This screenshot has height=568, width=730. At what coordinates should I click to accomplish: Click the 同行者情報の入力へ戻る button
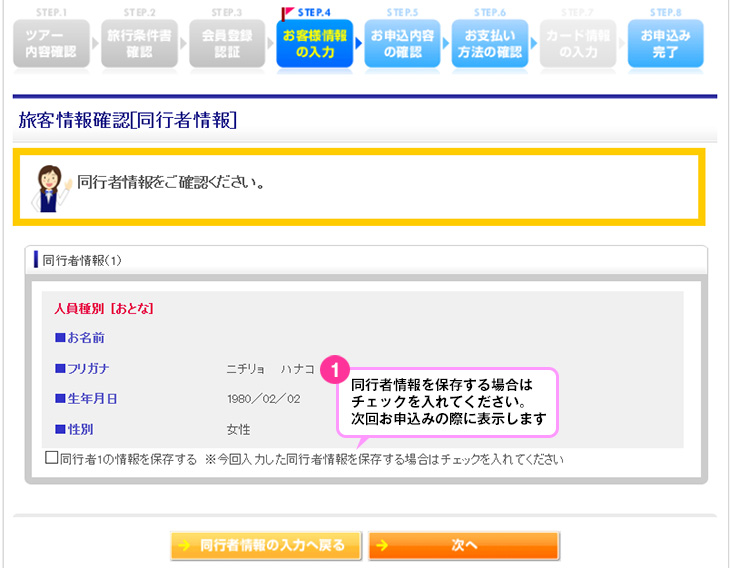(264, 545)
